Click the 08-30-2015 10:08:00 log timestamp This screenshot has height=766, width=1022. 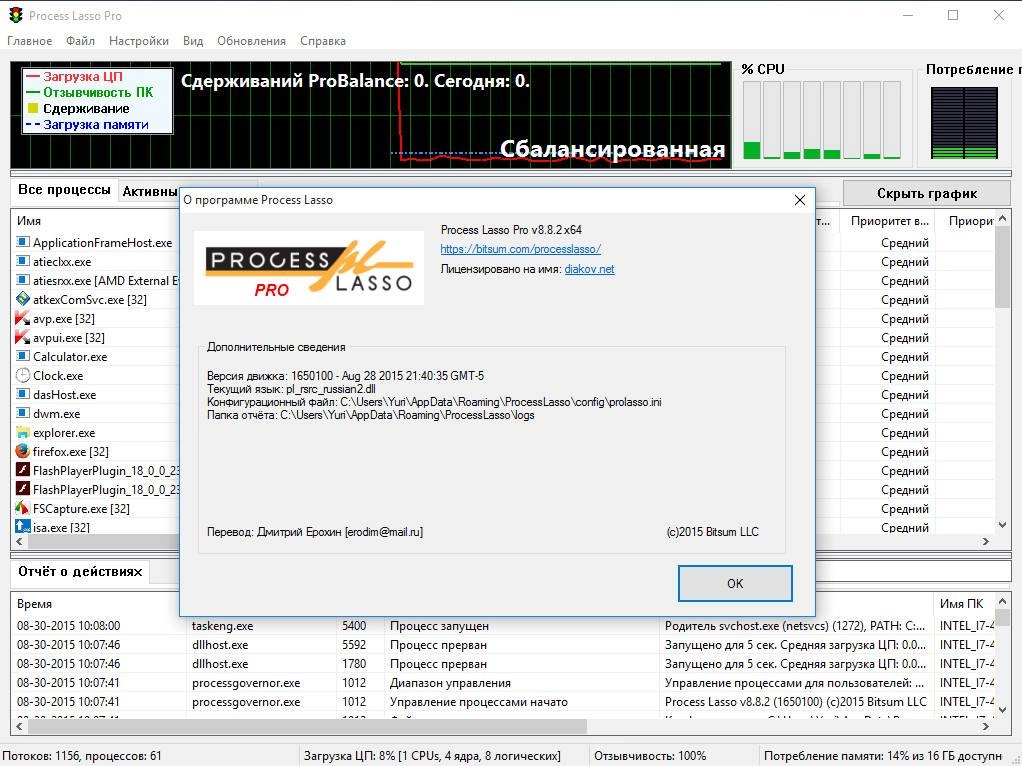tap(68, 626)
